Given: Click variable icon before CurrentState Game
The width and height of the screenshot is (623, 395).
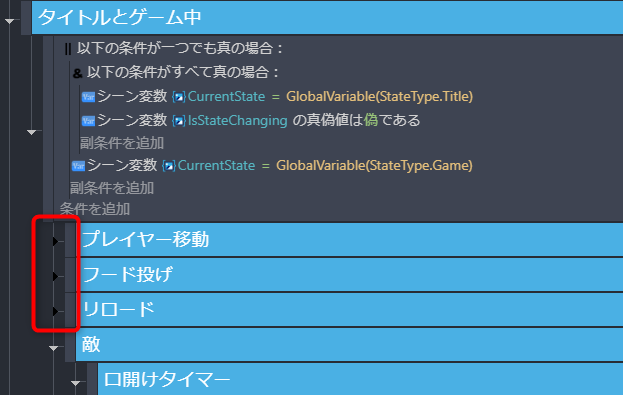Looking at the screenshot, I should (169, 166).
